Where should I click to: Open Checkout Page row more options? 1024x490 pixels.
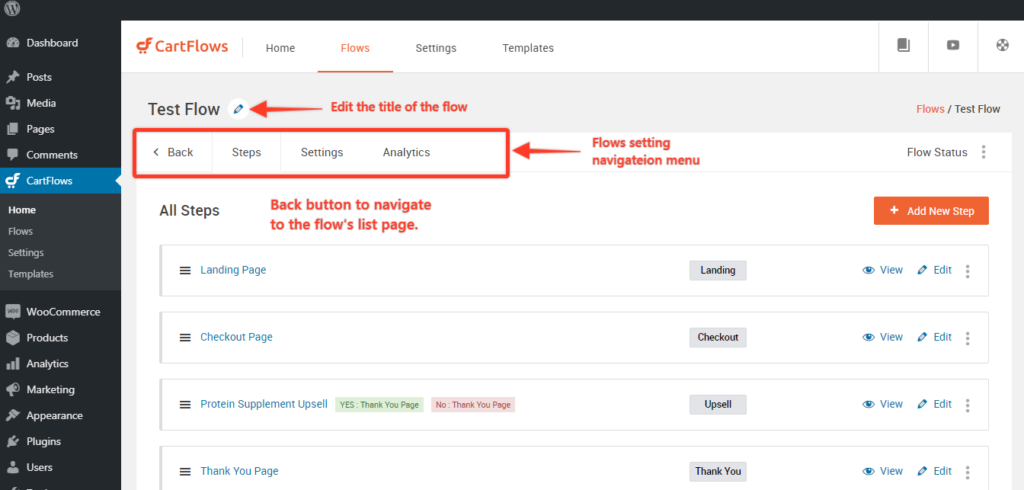(x=967, y=338)
